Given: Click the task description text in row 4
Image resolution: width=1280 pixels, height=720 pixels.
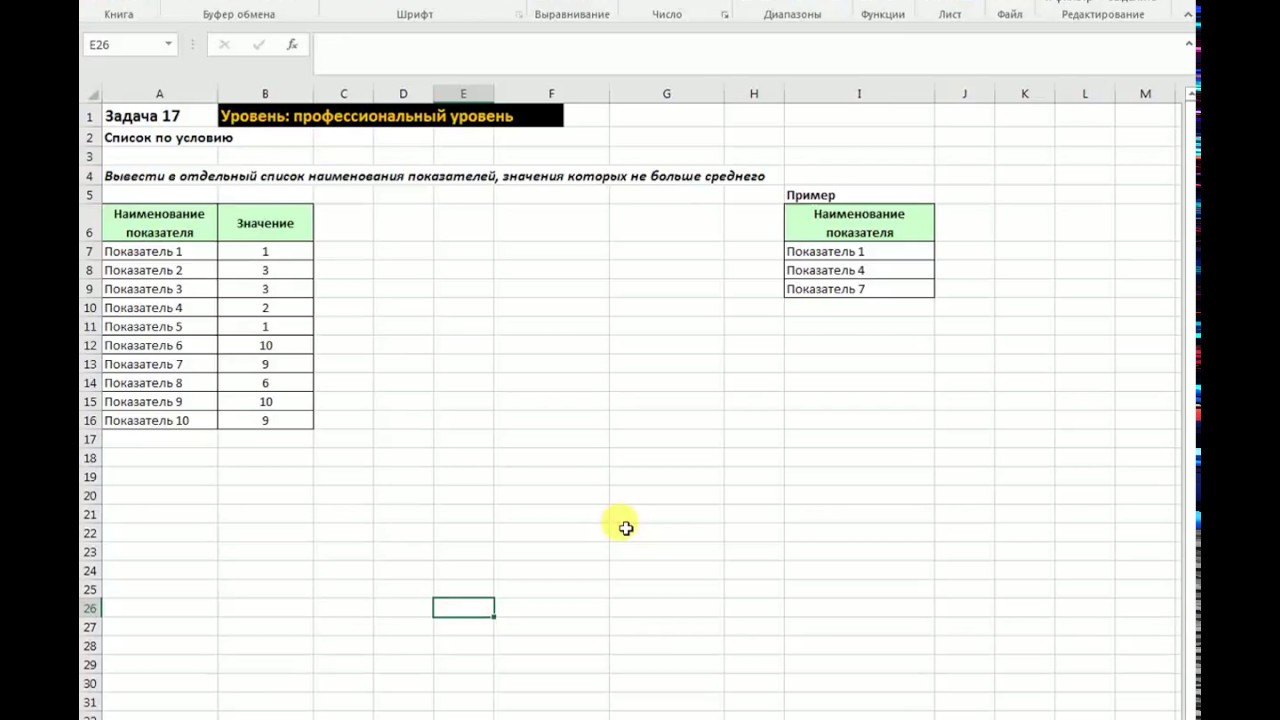Looking at the screenshot, I should [434, 176].
